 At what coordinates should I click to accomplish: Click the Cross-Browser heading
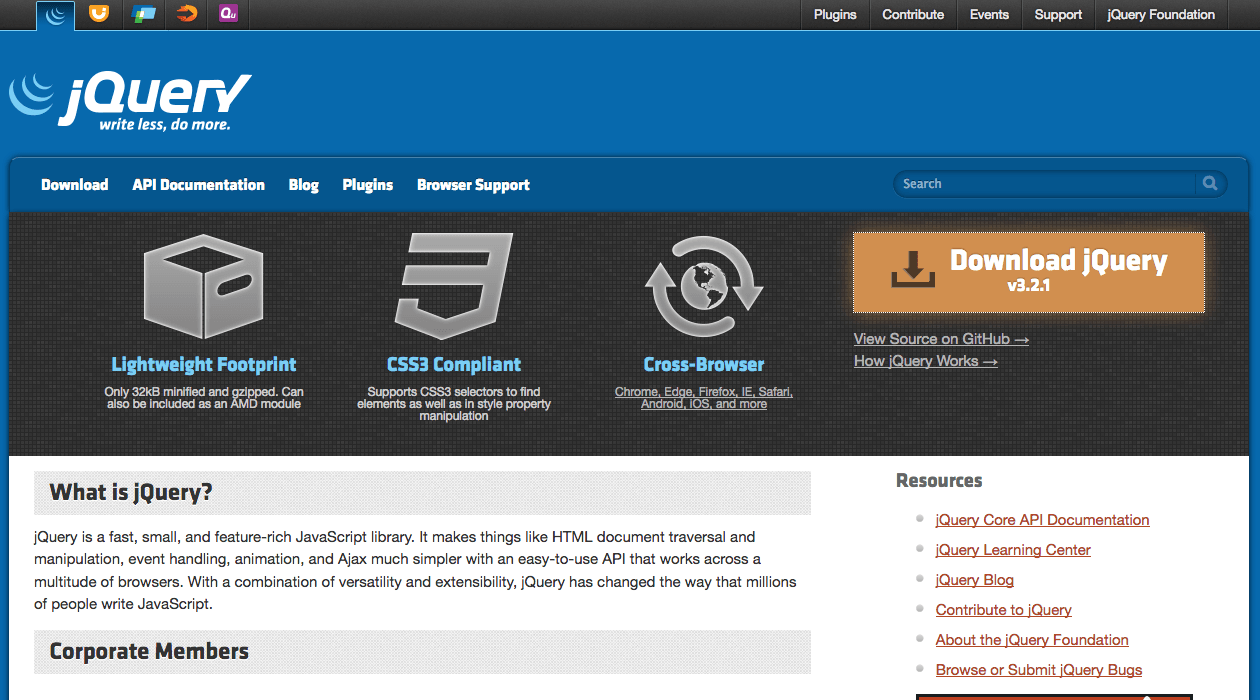(x=704, y=365)
